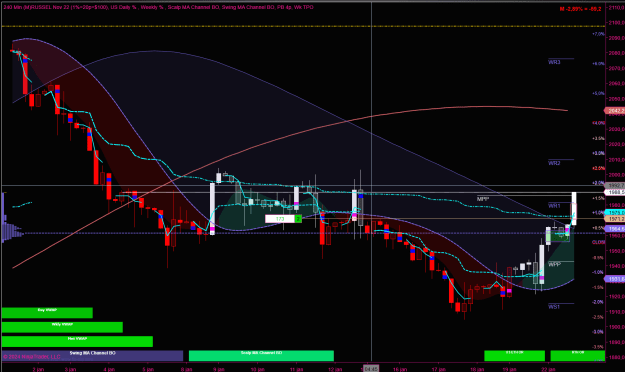Select the longest green VWAP bar
Image resolution: width=625 pixels, height=372 pixels.
click(x=77, y=341)
